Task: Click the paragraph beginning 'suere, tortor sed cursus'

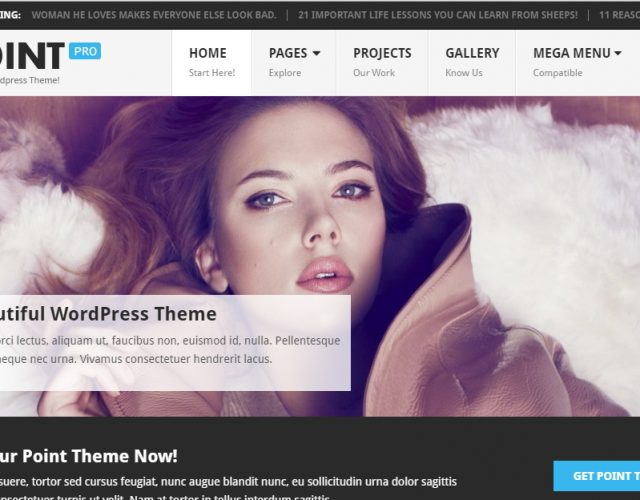Action: (x=228, y=489)
